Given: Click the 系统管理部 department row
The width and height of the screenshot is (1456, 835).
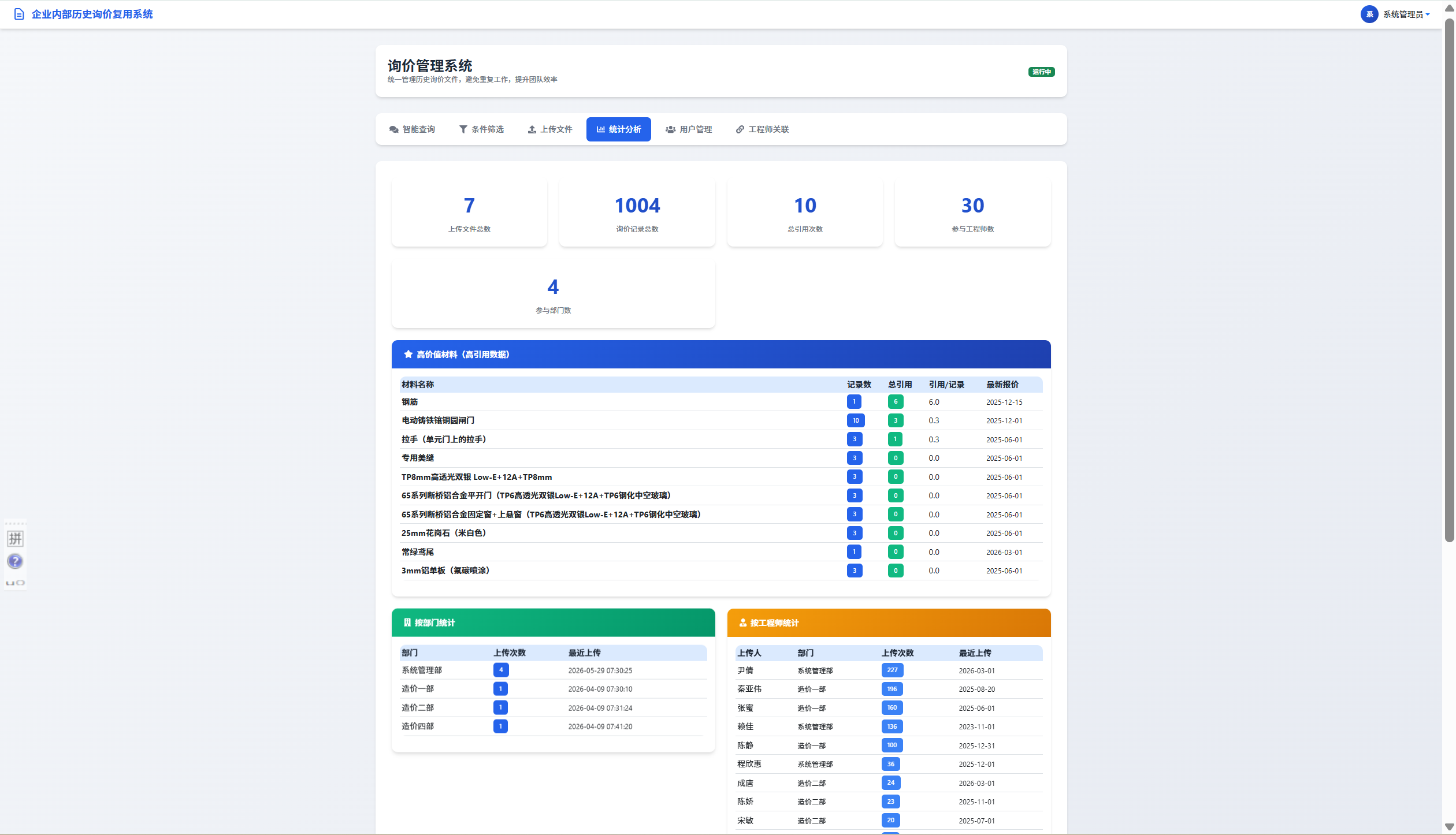Looking at the screenshot, I should click(x=554, y=670).
